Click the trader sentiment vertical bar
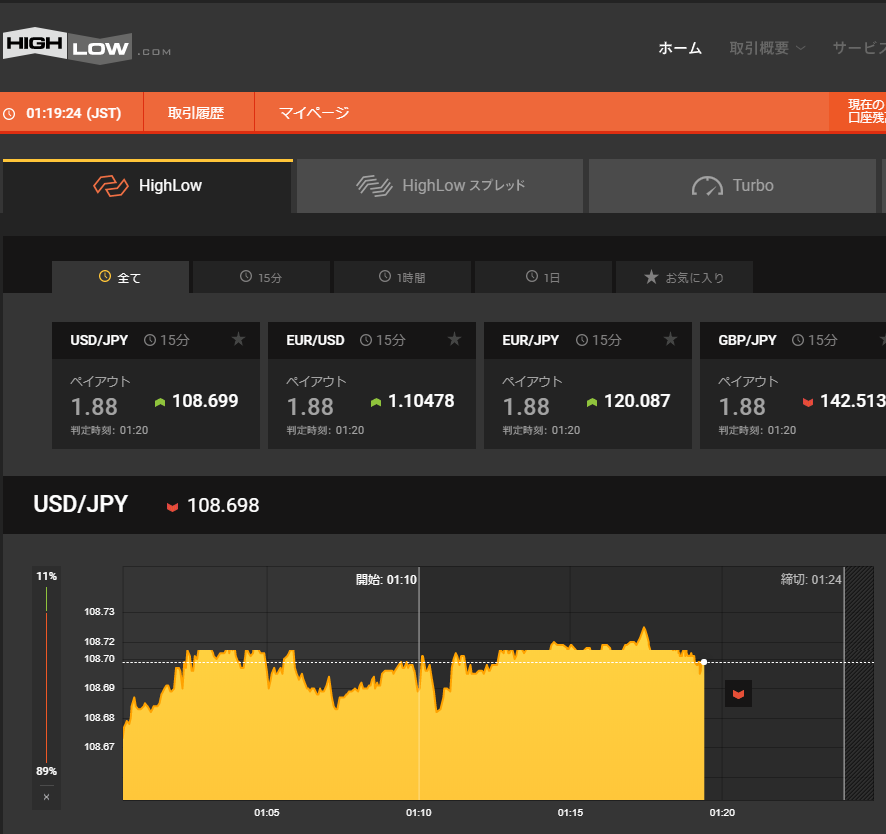Image resolution: width=886 pixels, height=834 pixels. 46,675
